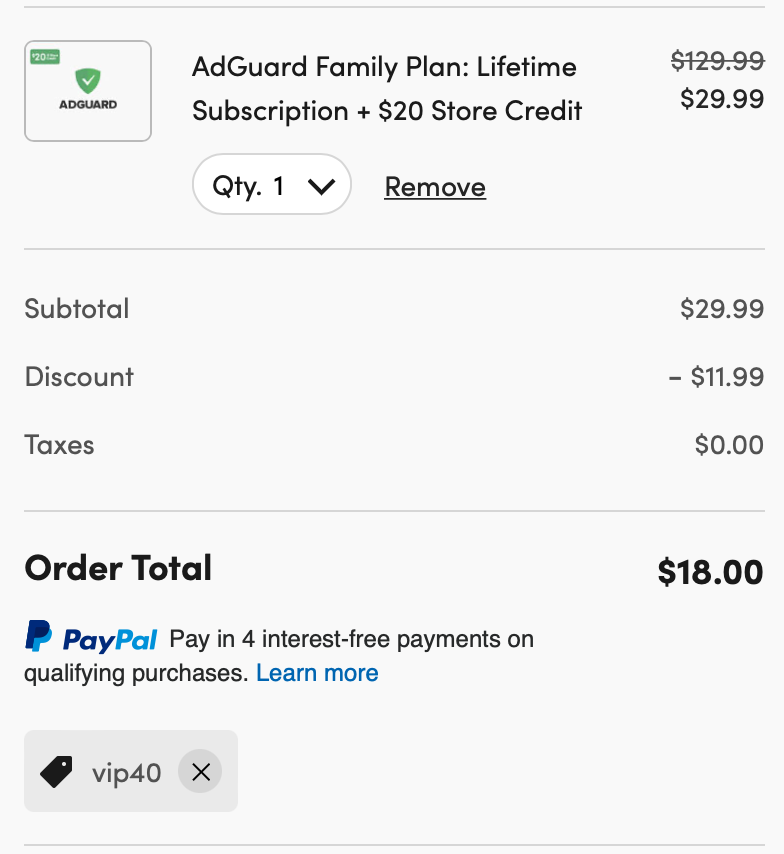Open PayPal Learn more link
The height and width of the screenshot is (854, 784).
pyautogui.click(x=317, y=673)
